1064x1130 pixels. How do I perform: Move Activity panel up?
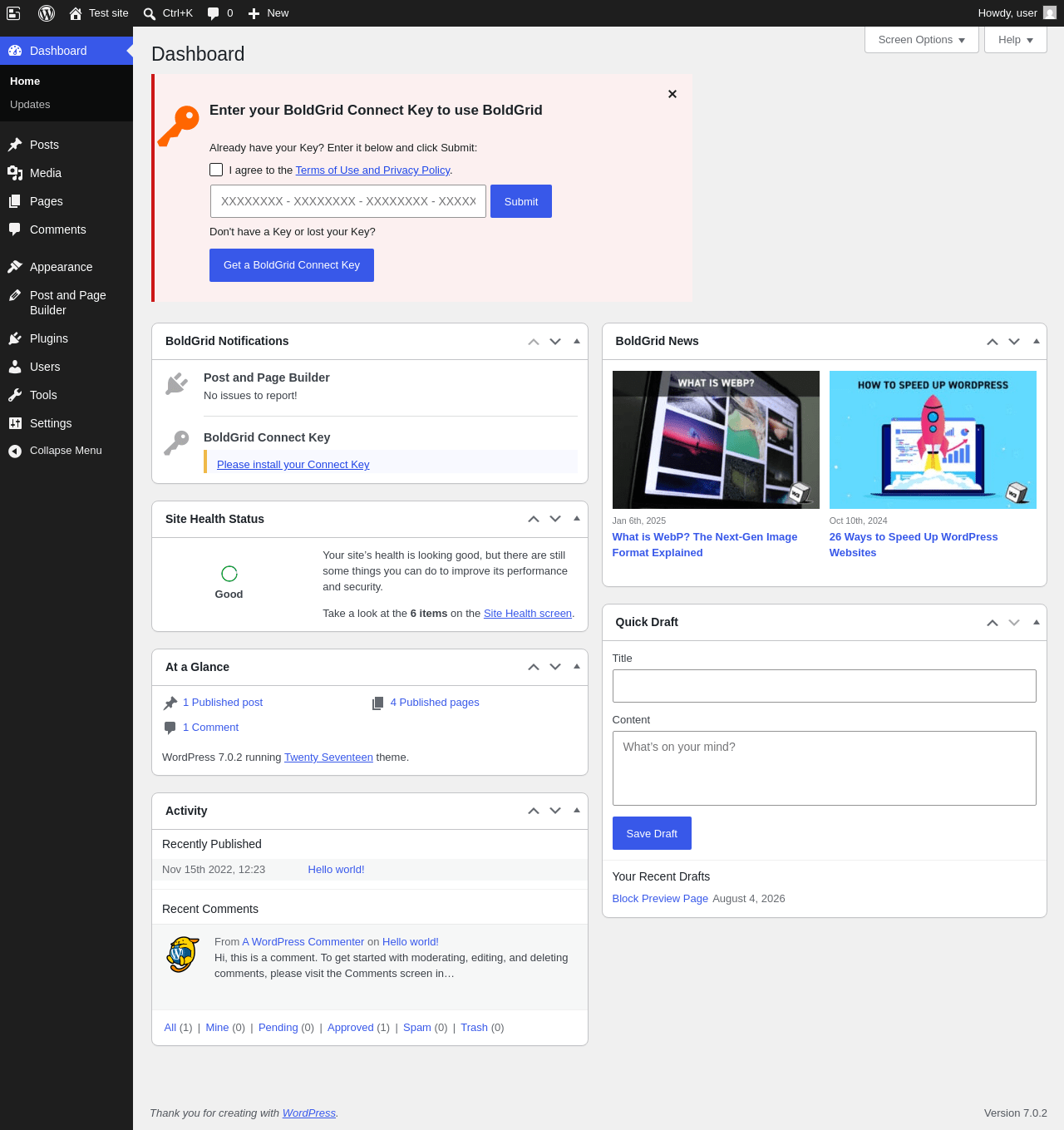tap(534, 811)
